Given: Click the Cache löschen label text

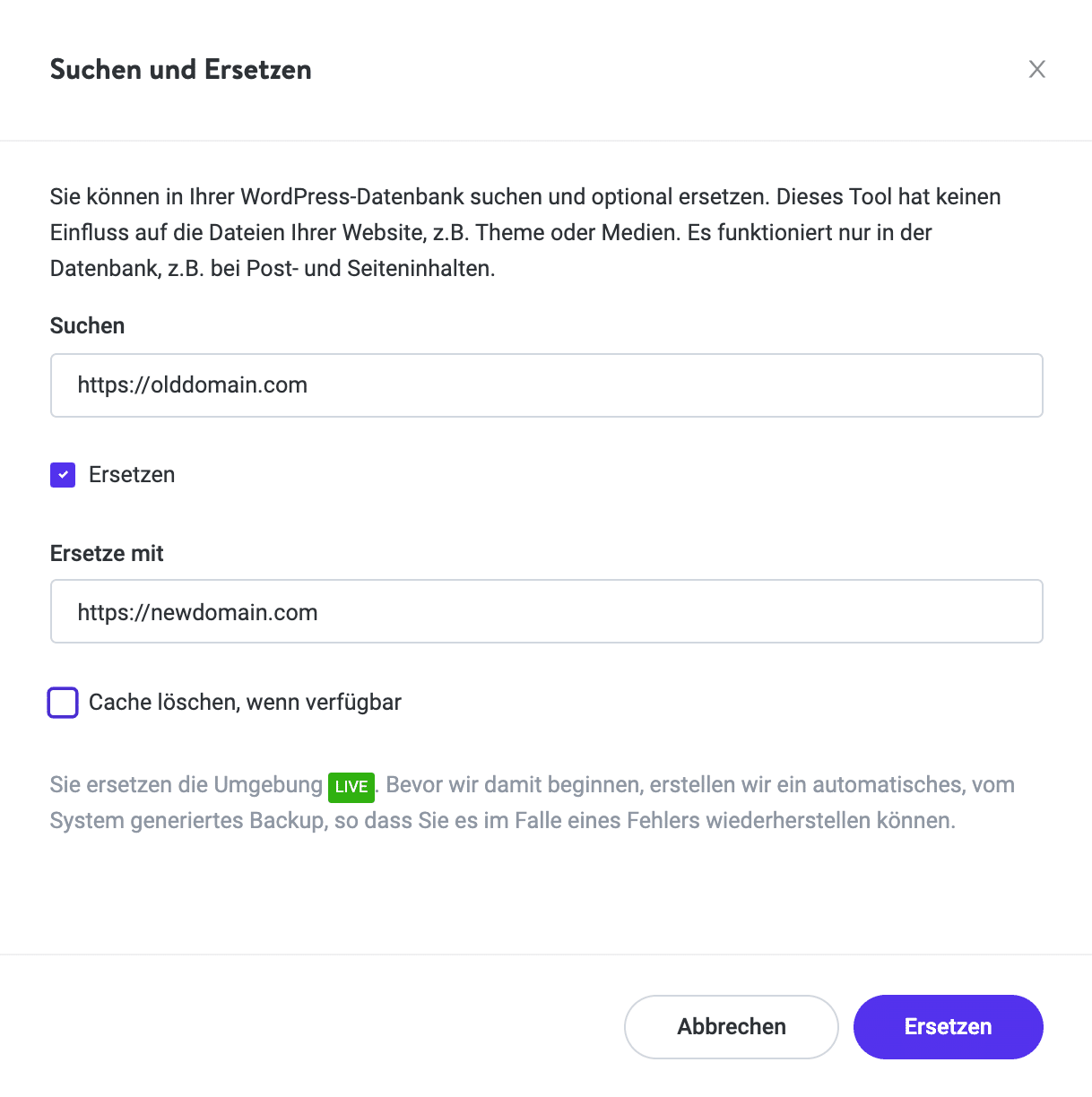Looking at the screenshot, I should coord(245,703).
